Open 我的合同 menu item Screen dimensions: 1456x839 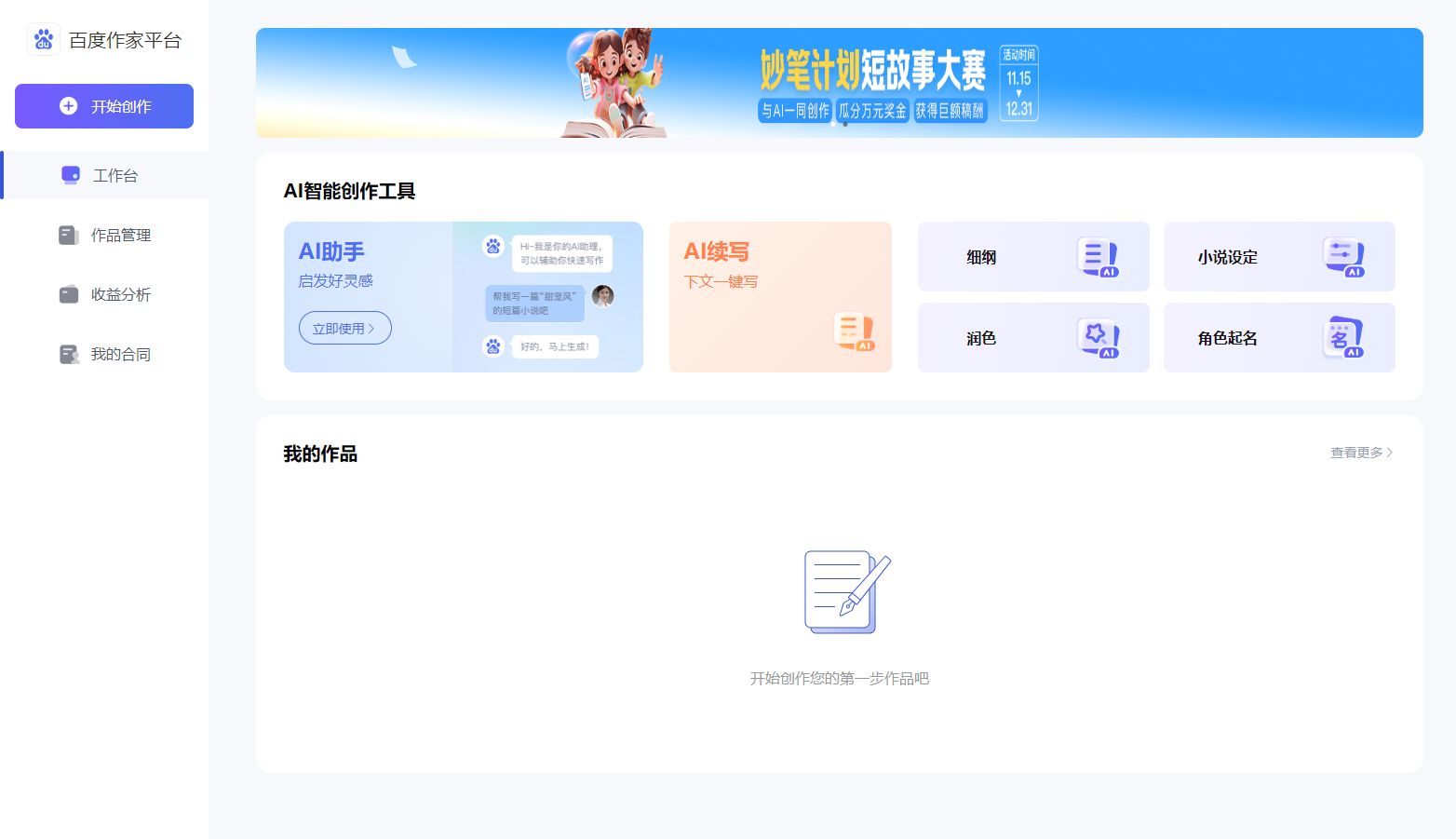(104, 354)
